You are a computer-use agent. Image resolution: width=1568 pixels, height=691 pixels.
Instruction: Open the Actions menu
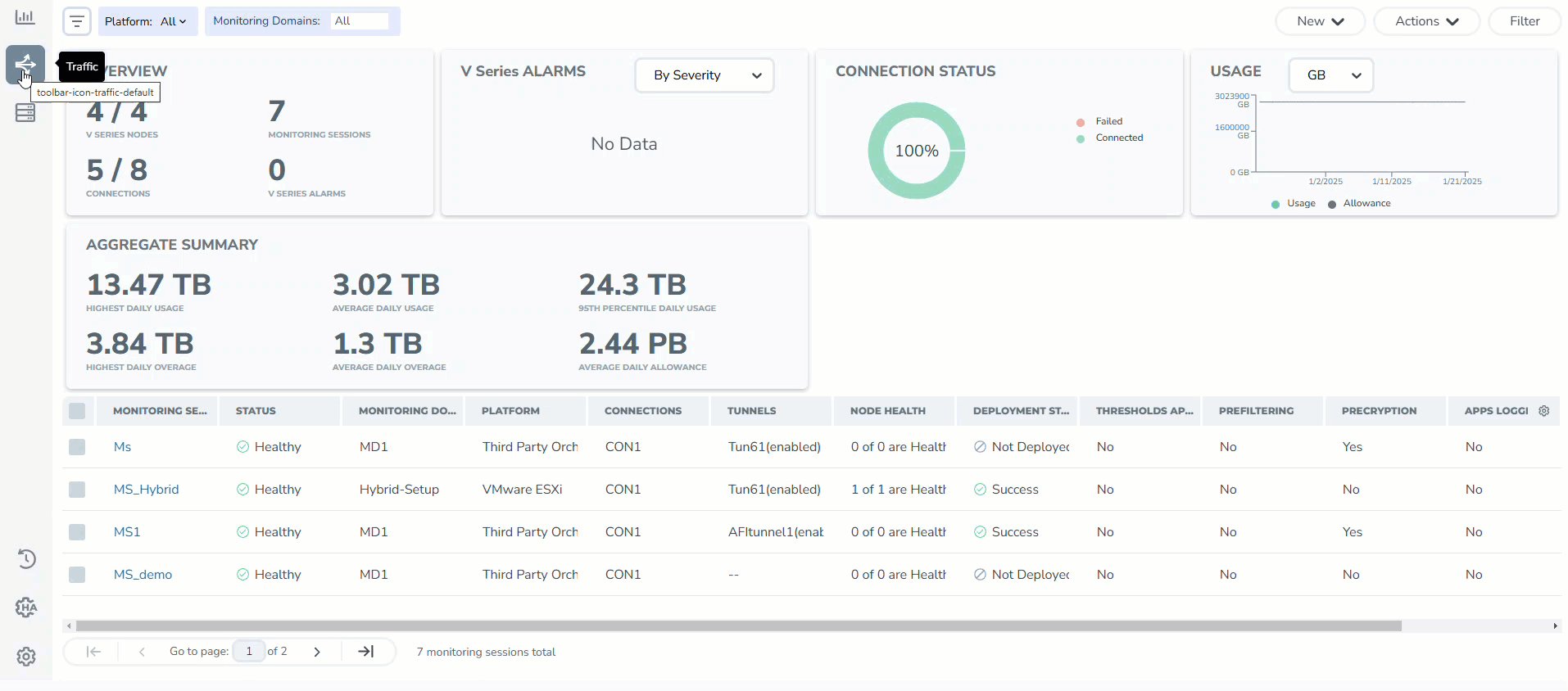point(1426,21)
